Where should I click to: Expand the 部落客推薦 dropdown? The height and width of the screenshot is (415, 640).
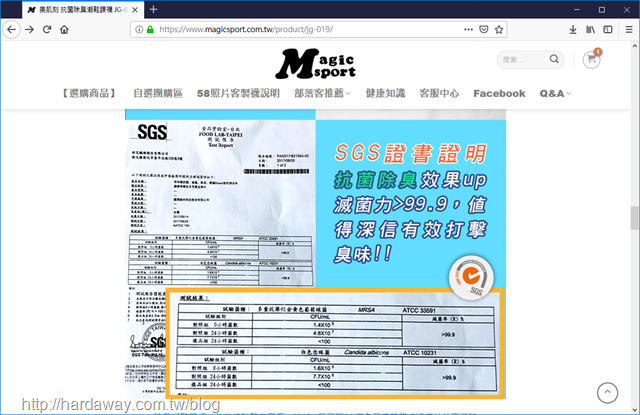tap(322, 93)
